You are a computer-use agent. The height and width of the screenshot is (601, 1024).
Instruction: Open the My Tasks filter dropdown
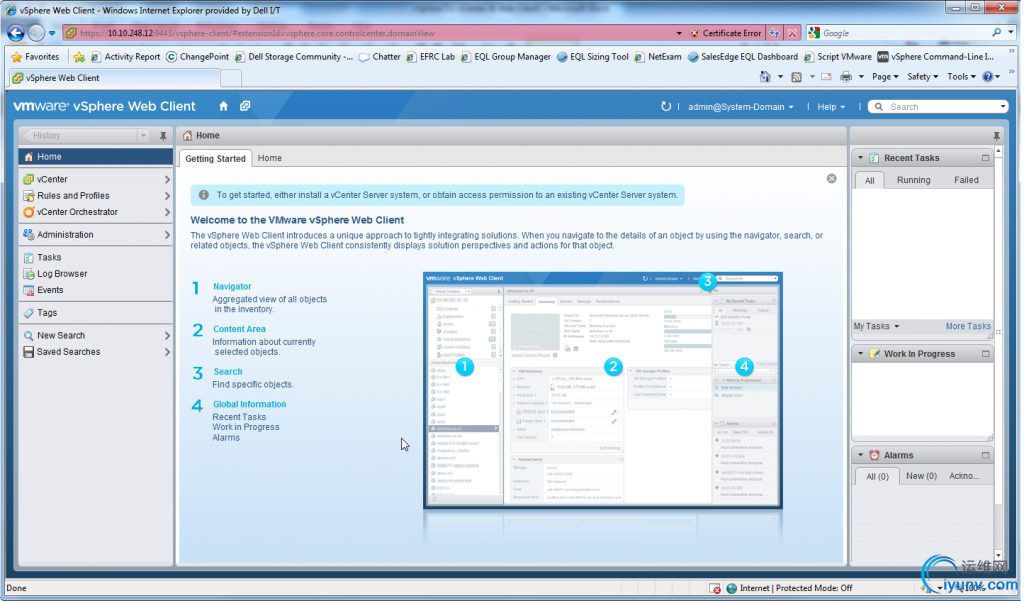(876, 326)
